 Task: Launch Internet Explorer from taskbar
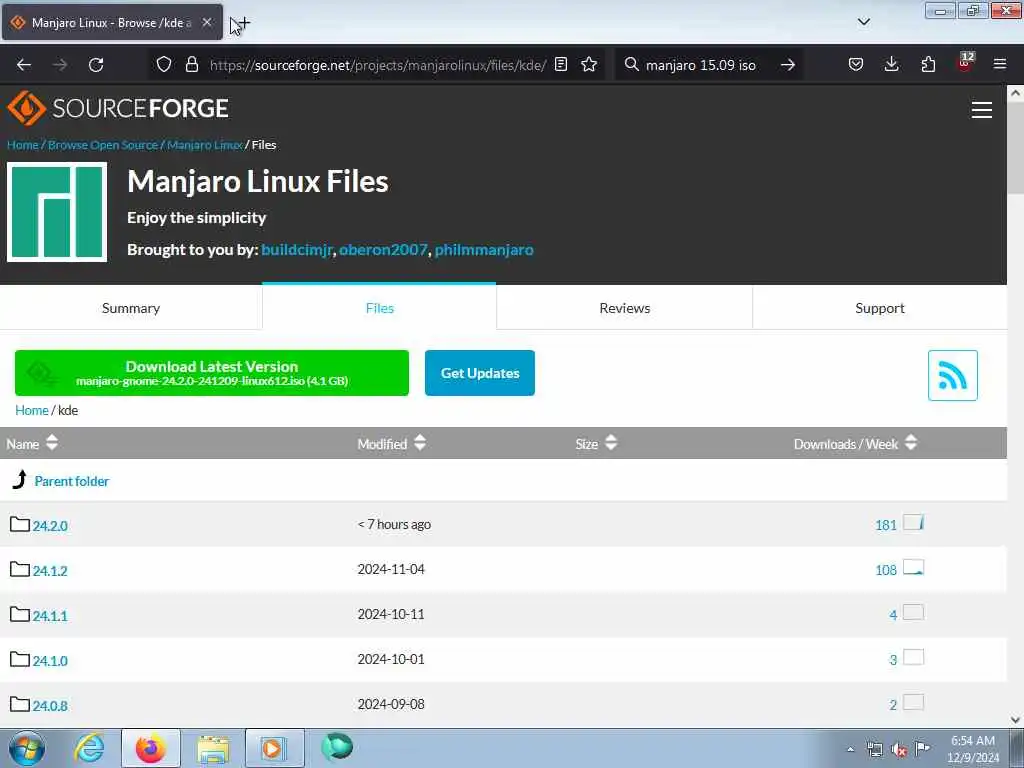[89, 748]
